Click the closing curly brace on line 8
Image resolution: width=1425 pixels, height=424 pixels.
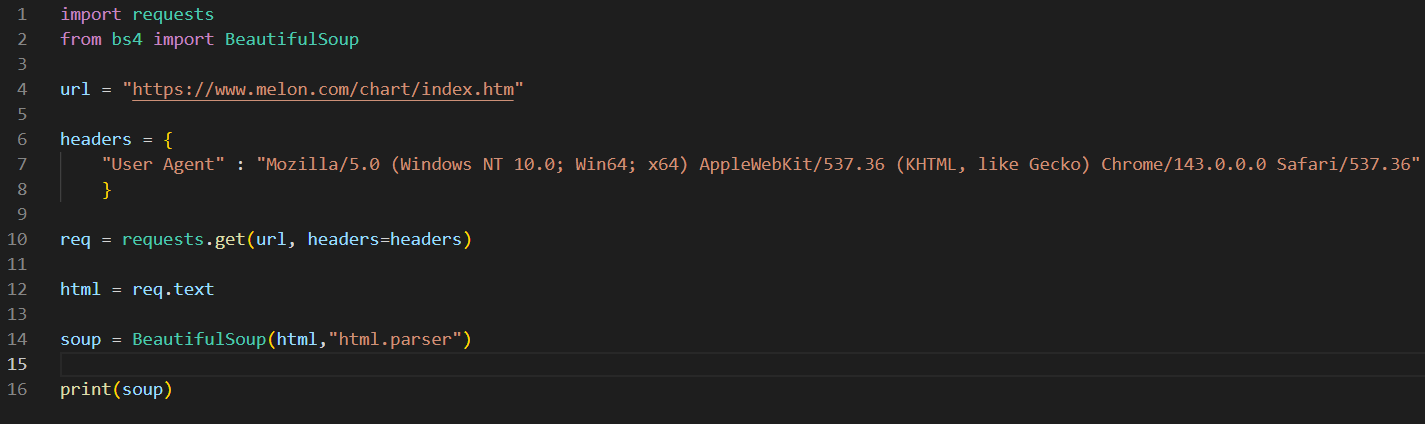point(106,189)
